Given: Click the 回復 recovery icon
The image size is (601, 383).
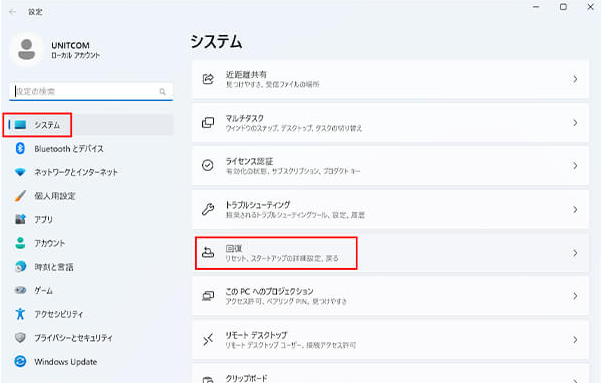Looking at the screenshot, I should (x=208, y=253).
